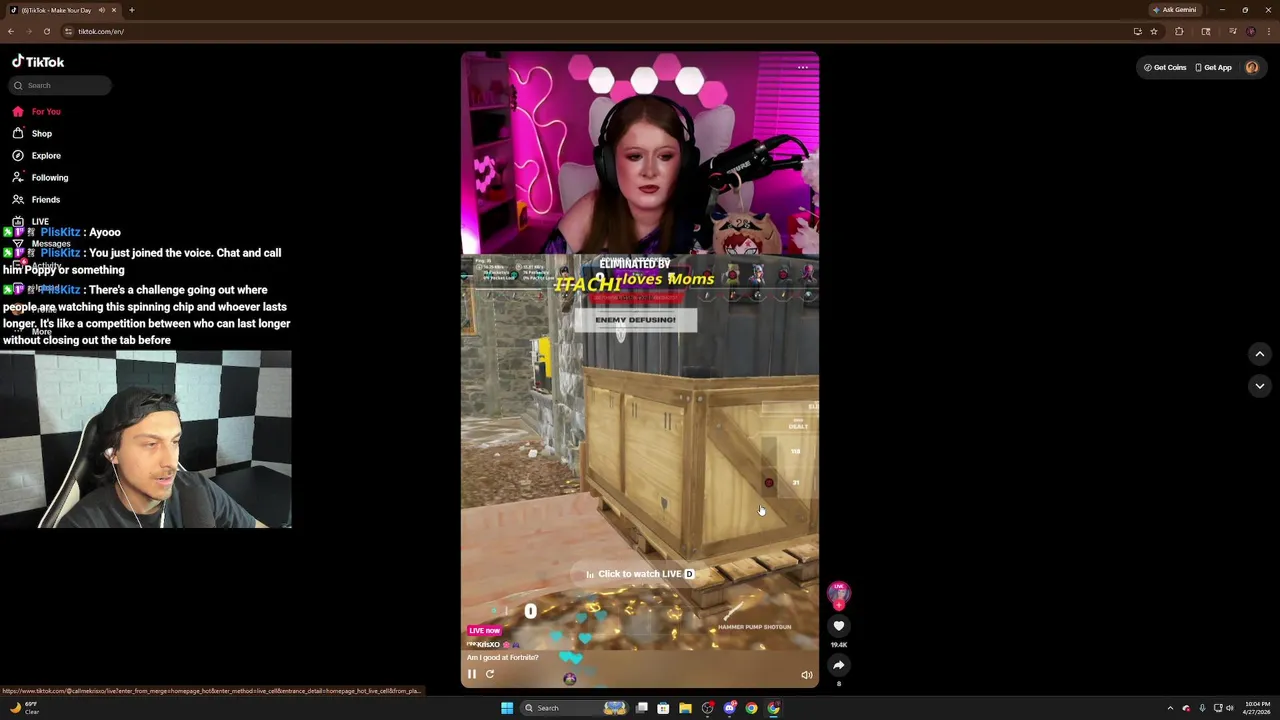Click the Get Coins button
The height and width of the screenshot is (720, 1280).
(1165, 67)
